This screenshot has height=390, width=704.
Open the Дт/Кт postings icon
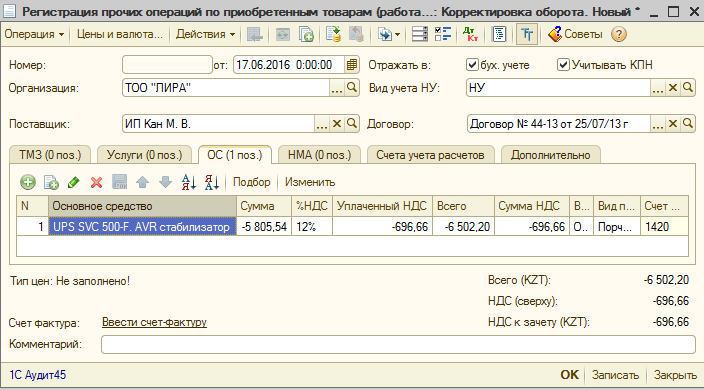coord(470,34)
